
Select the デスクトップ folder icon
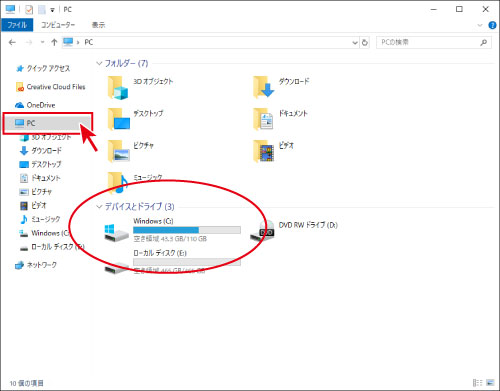119,119
